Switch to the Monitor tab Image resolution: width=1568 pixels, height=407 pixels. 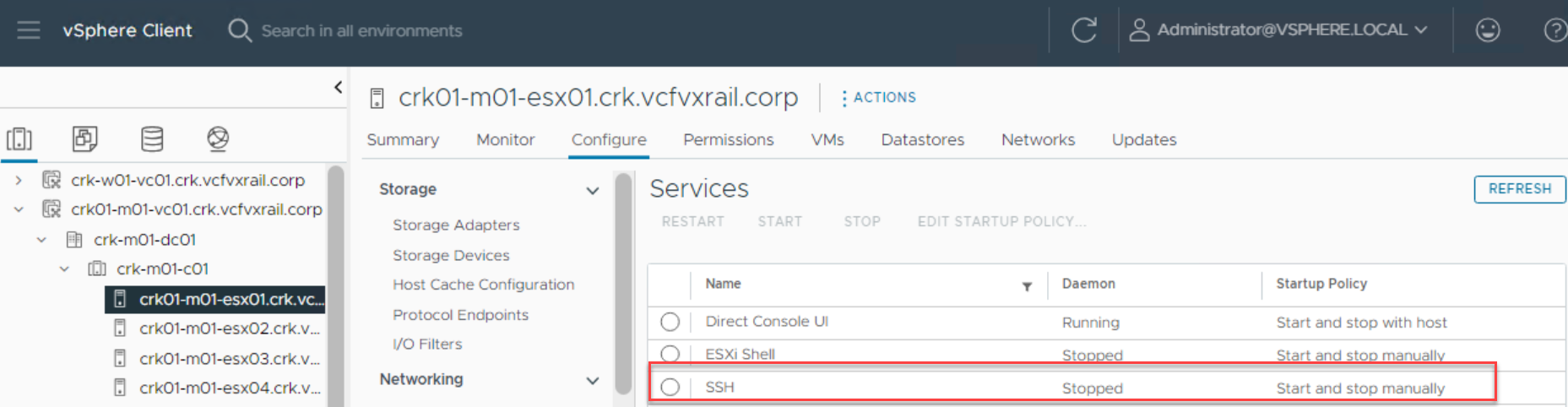coord(505,140)
